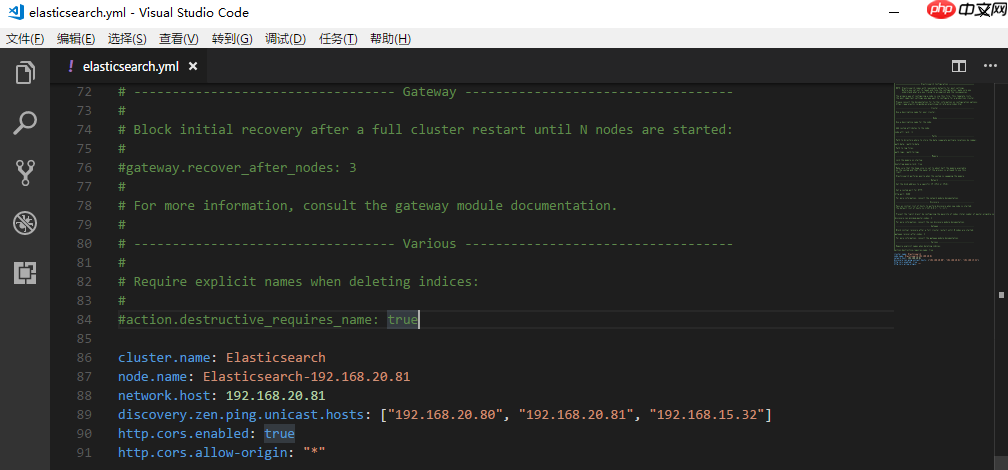The image size is (1008, 470).
Task: Open the 查看(V) menu
Action: (179, 39)
